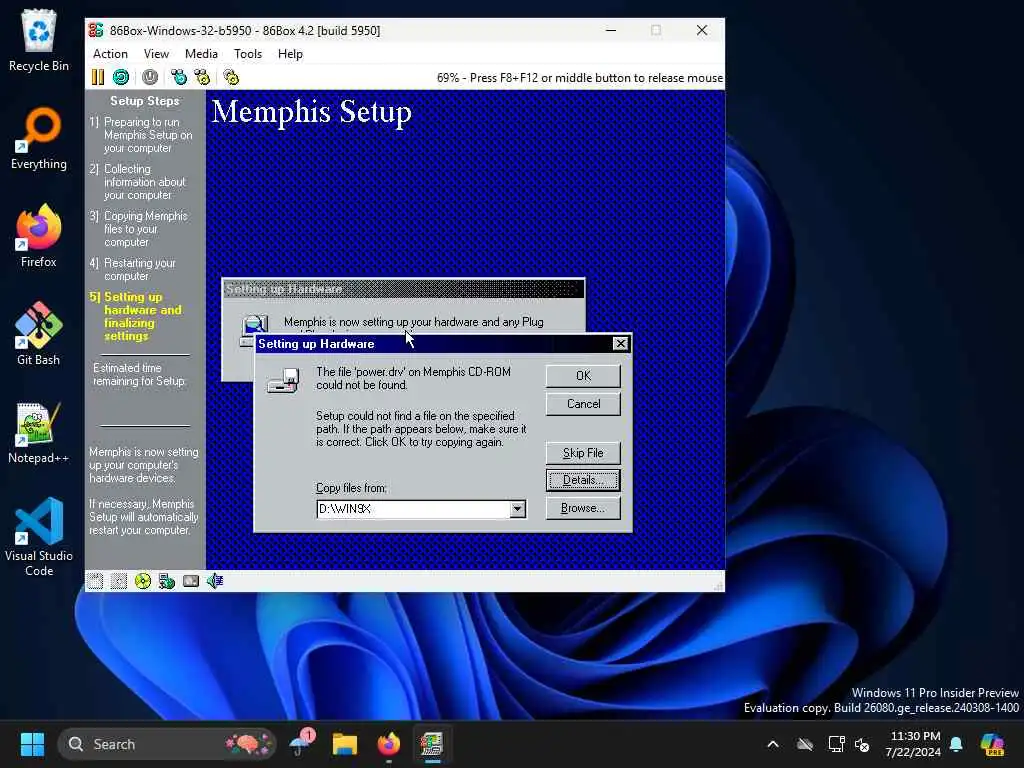
Task: Open the taskbar clock and date
Action: (913, 744)
